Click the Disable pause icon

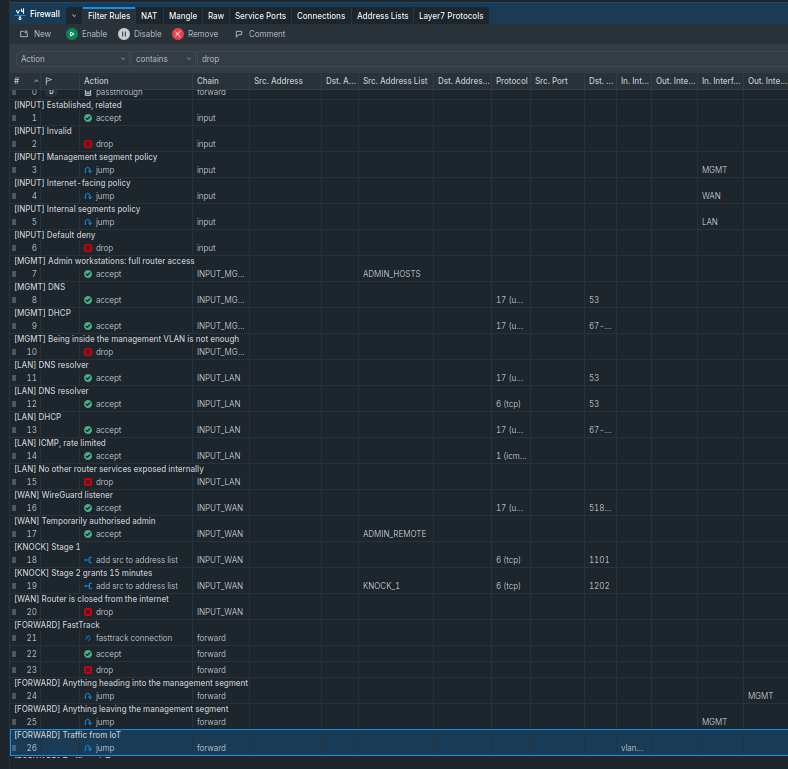124,34
